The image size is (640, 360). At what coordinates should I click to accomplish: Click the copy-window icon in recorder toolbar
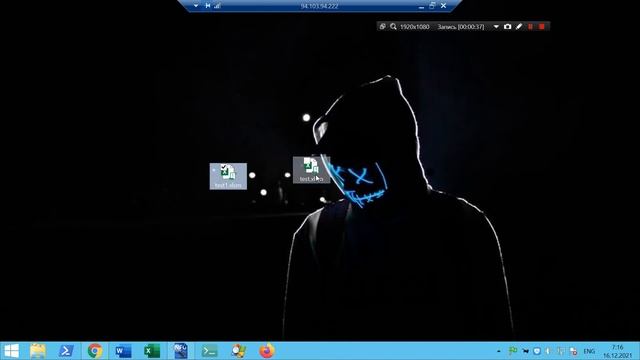click(382, 27)
